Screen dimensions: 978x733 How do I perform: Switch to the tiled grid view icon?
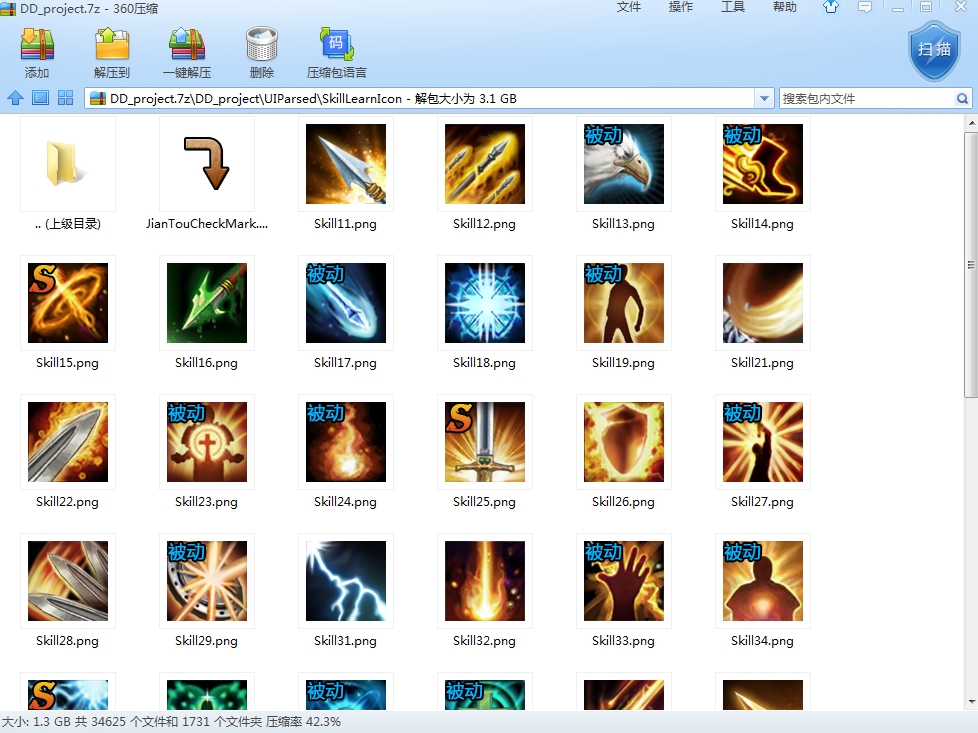click(66, 98)
